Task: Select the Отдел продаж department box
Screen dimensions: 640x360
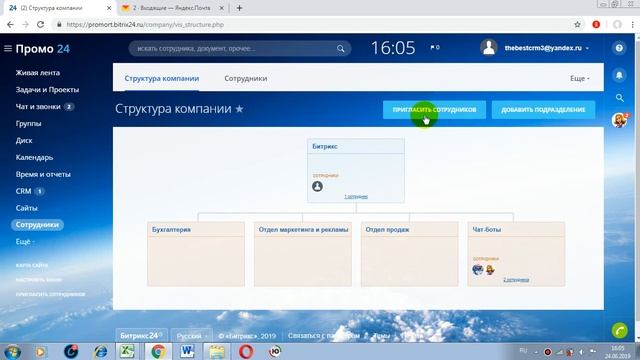Action: 409,254
